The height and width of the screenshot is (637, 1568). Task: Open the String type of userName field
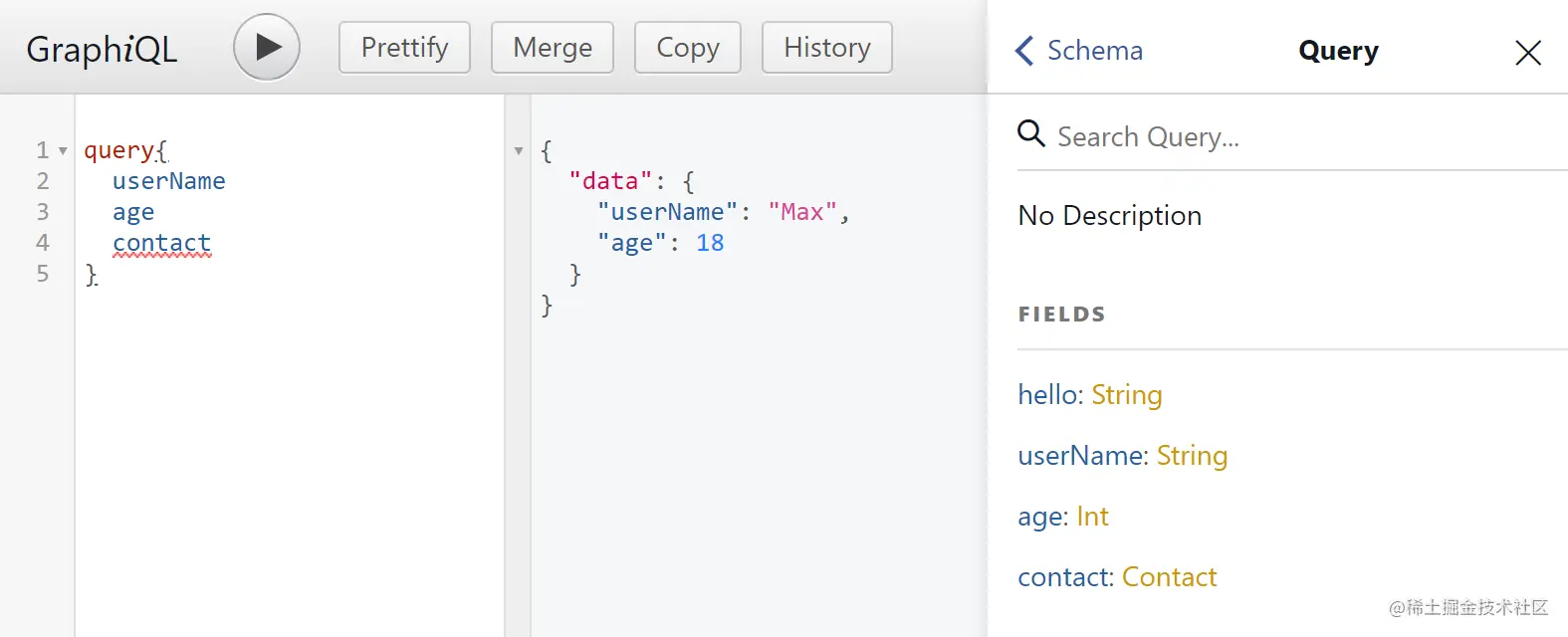point(1192,456)
